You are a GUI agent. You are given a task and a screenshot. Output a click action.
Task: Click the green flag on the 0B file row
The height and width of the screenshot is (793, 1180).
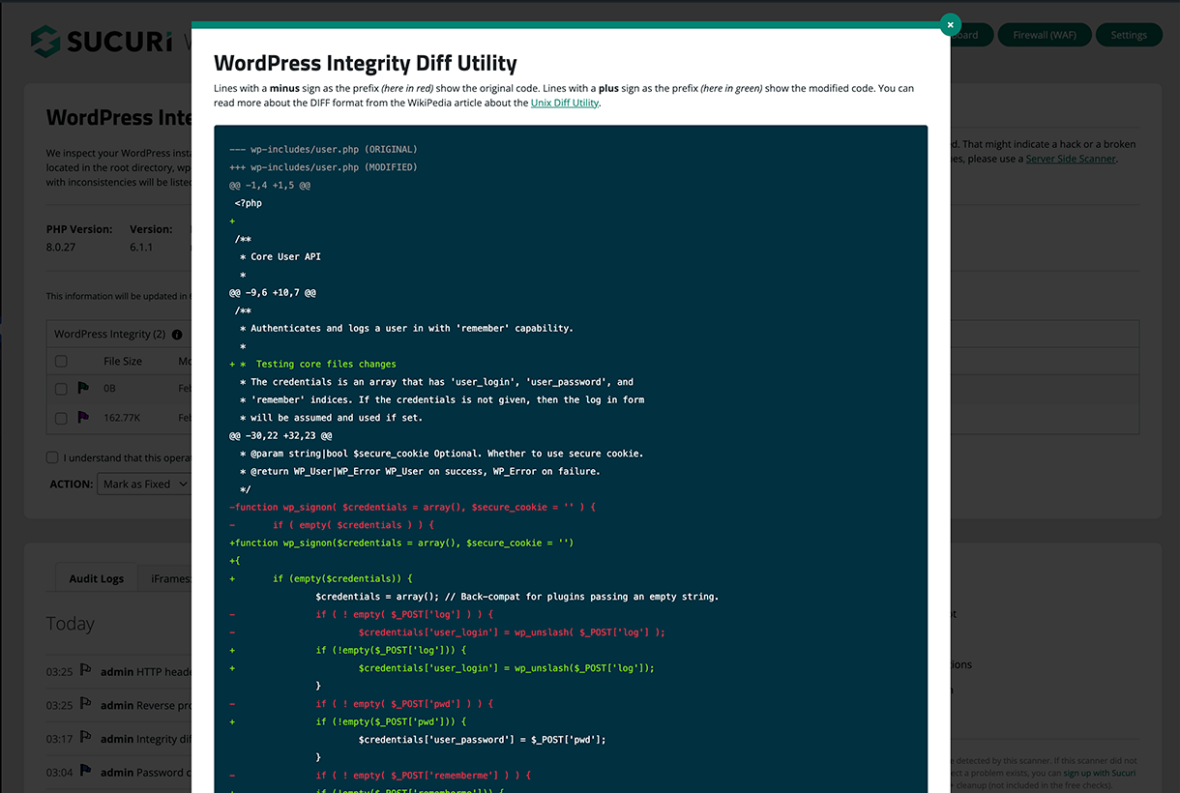84,388
